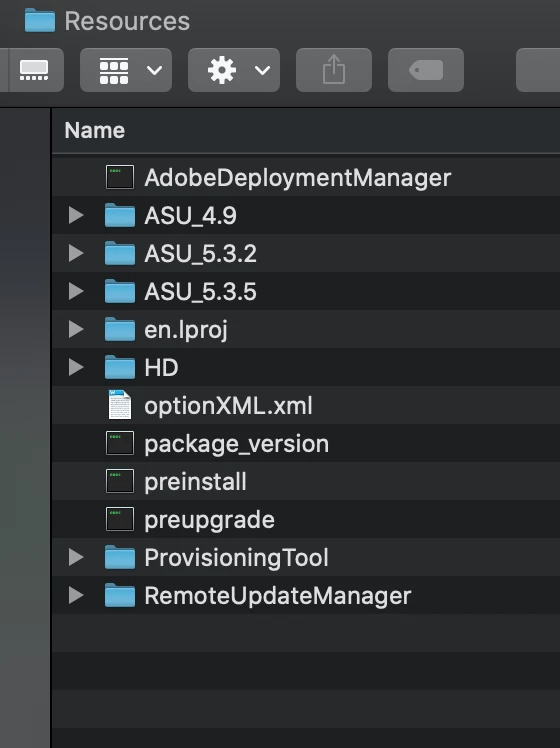Select the optionXML.xml document icon
Screen dimensions: 560x748
pyautogui.click(x=120, y=405)
